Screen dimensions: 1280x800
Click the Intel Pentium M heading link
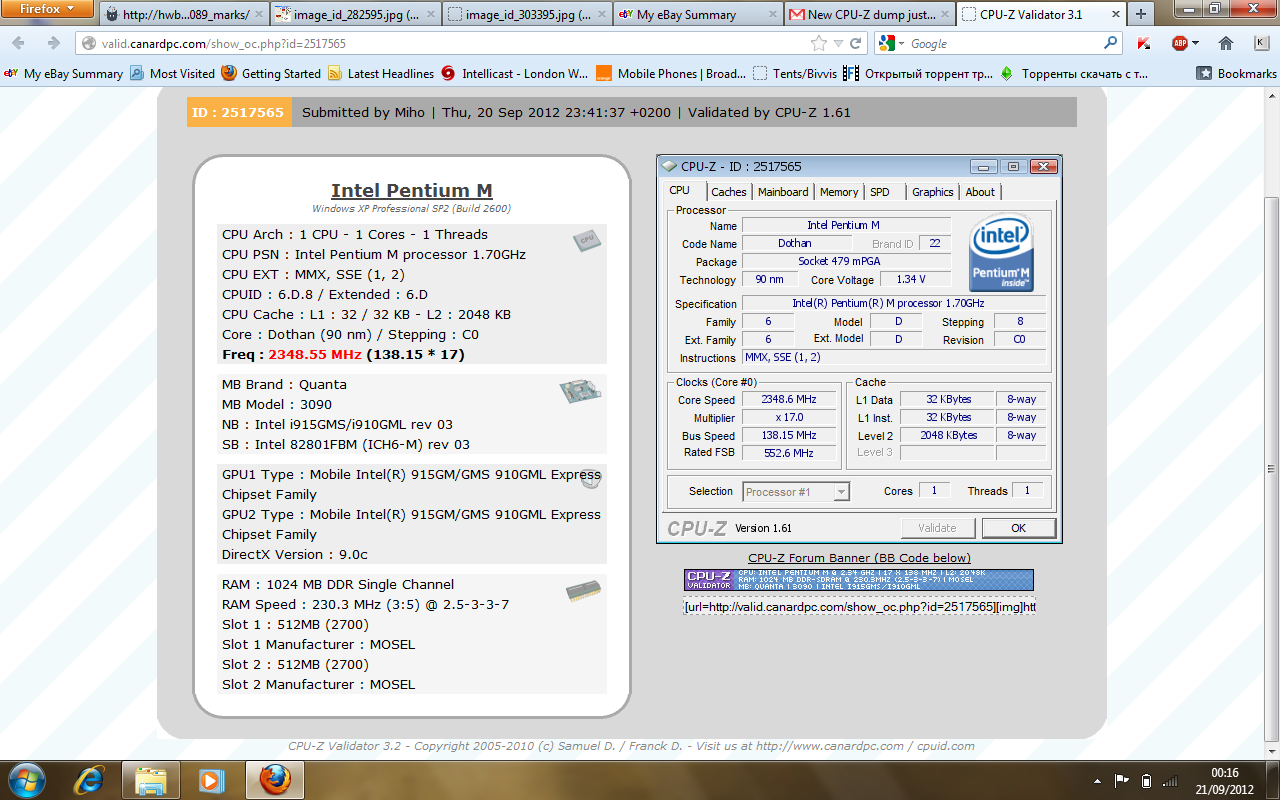412,191
